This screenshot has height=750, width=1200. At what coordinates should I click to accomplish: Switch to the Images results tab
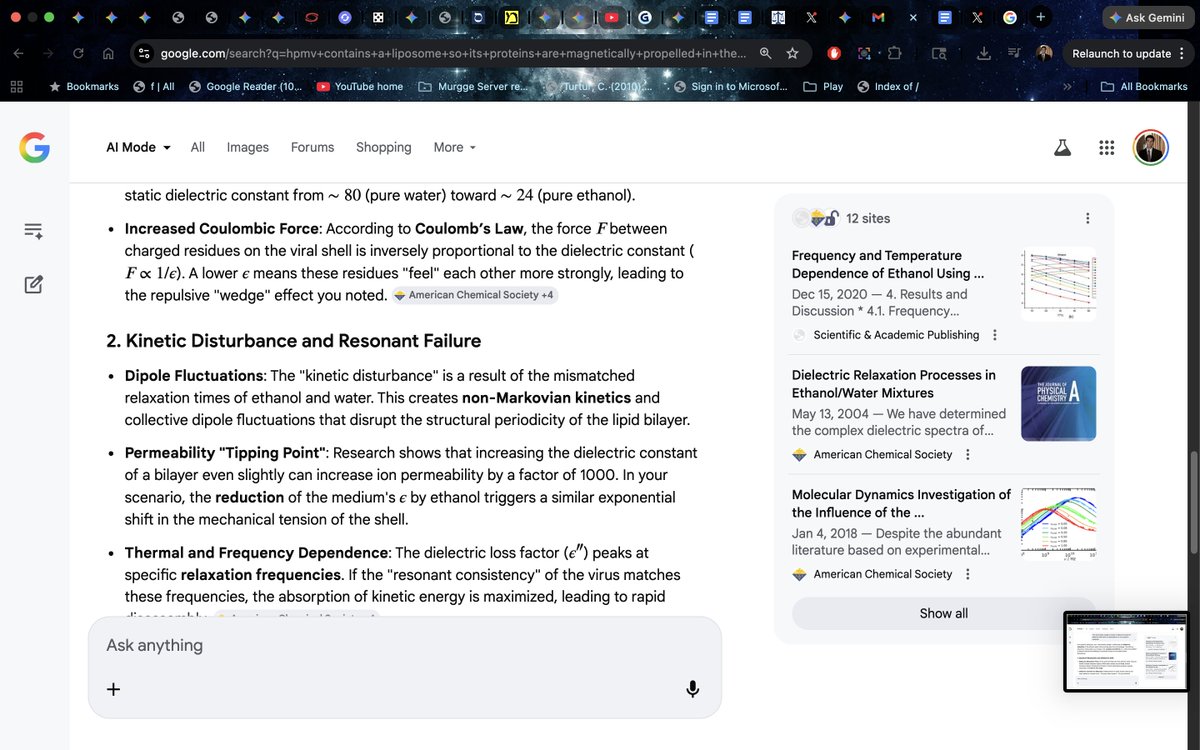coord(248,147)
